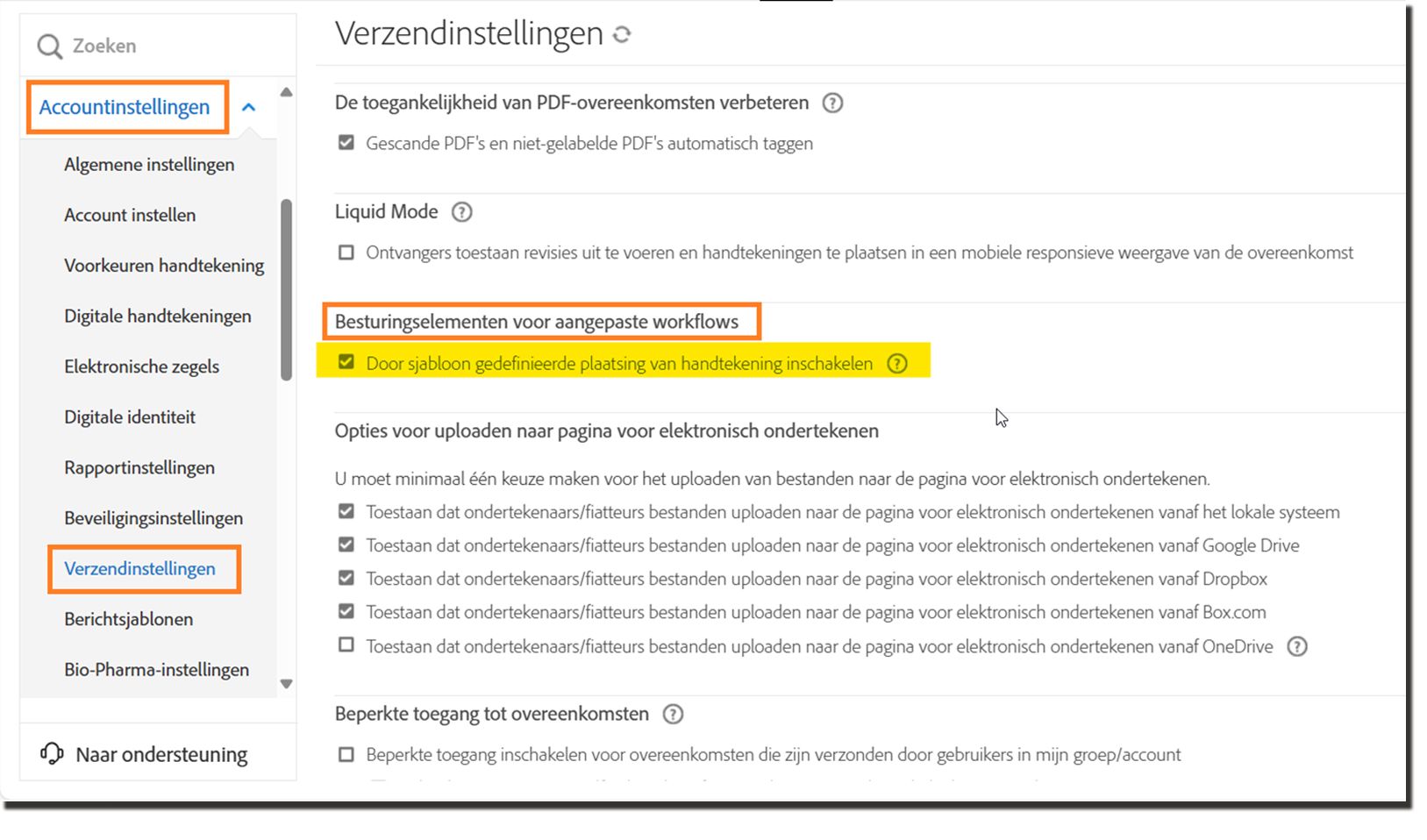Toggle upload vanaf Dropbox checkbox

346,578
